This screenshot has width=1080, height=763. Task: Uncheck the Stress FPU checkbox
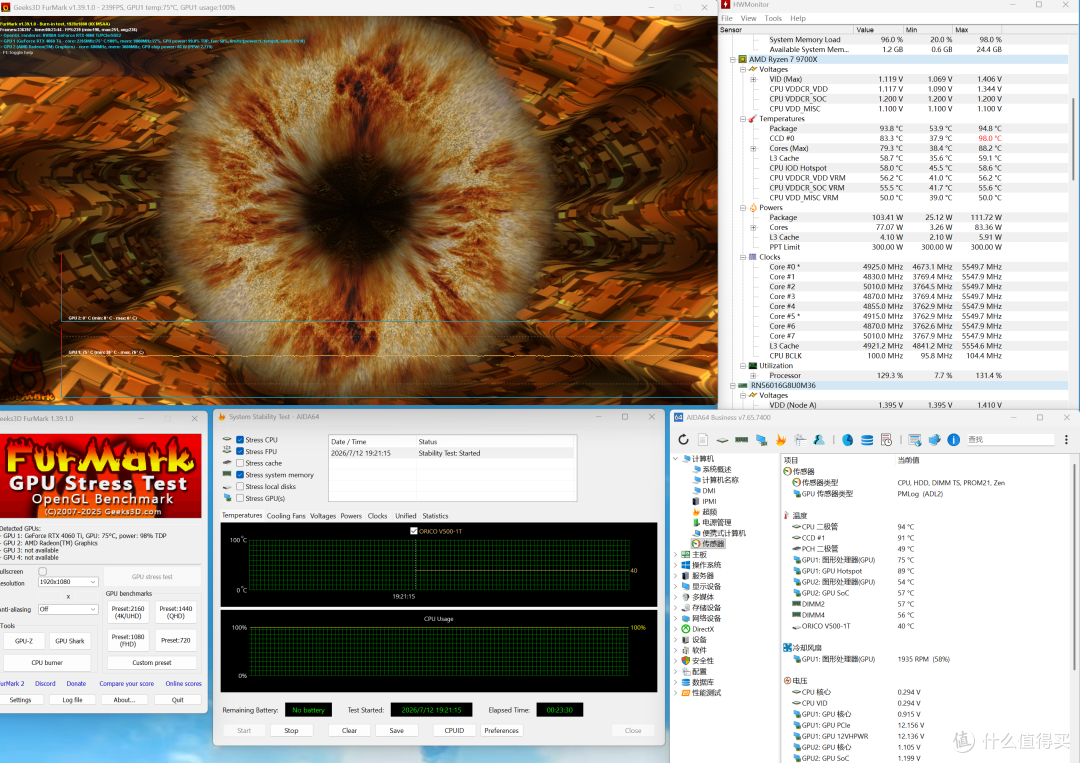[240, 451]
